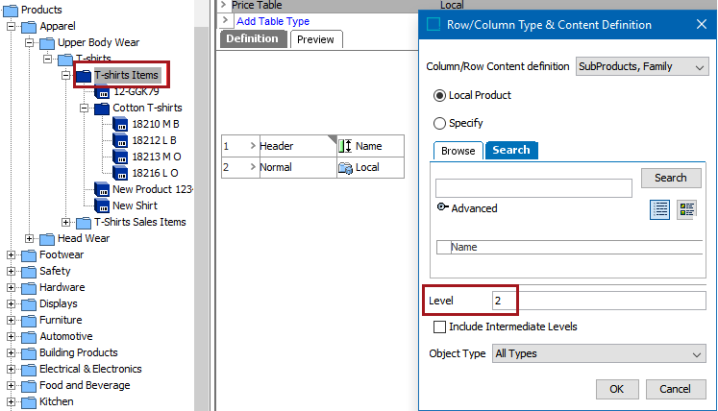Screen dimensions: 718x411
Task: Click the OK button
Action: click(x=617, y=389)
